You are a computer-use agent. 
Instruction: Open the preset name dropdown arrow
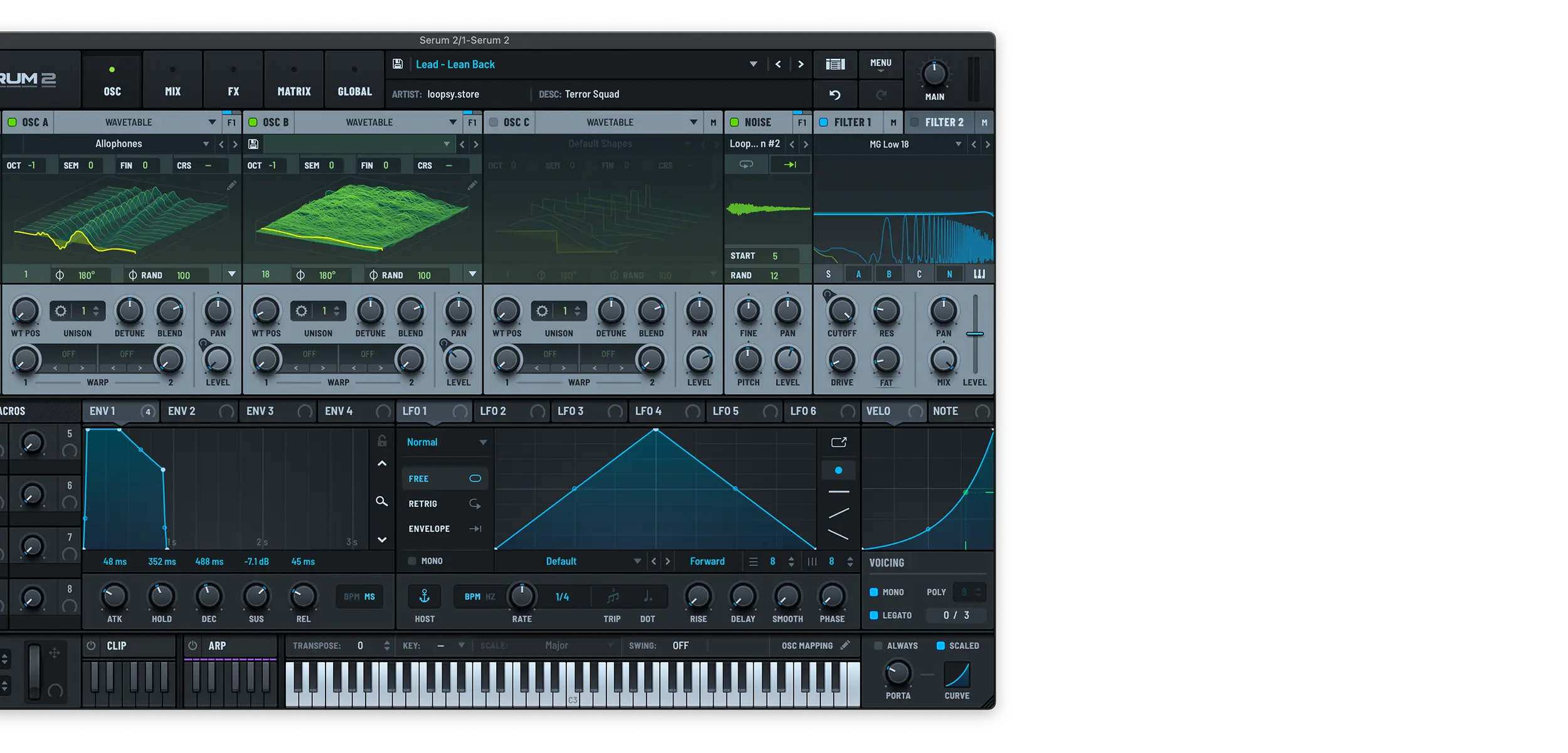(x=753, y=64)
